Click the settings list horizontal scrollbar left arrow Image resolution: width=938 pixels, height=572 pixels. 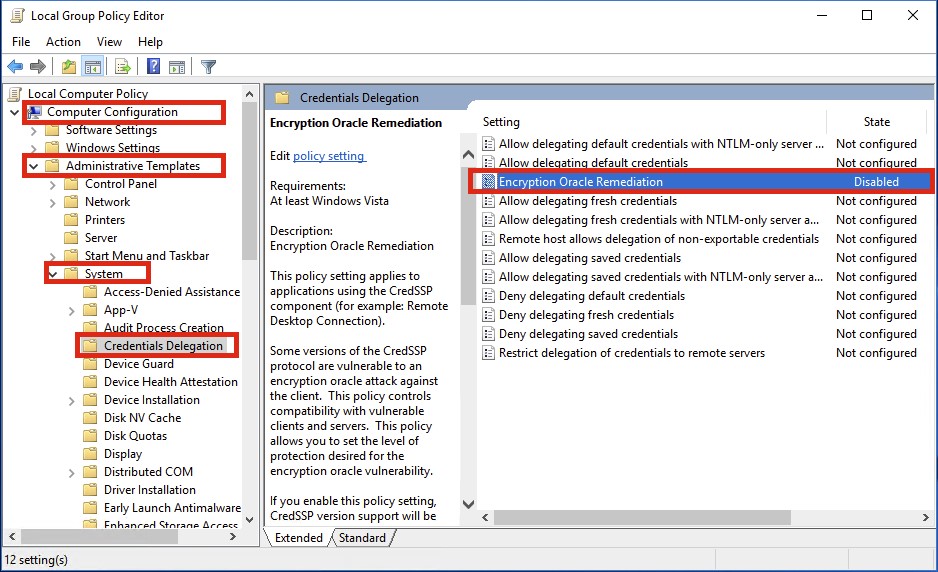pos(485,517)
